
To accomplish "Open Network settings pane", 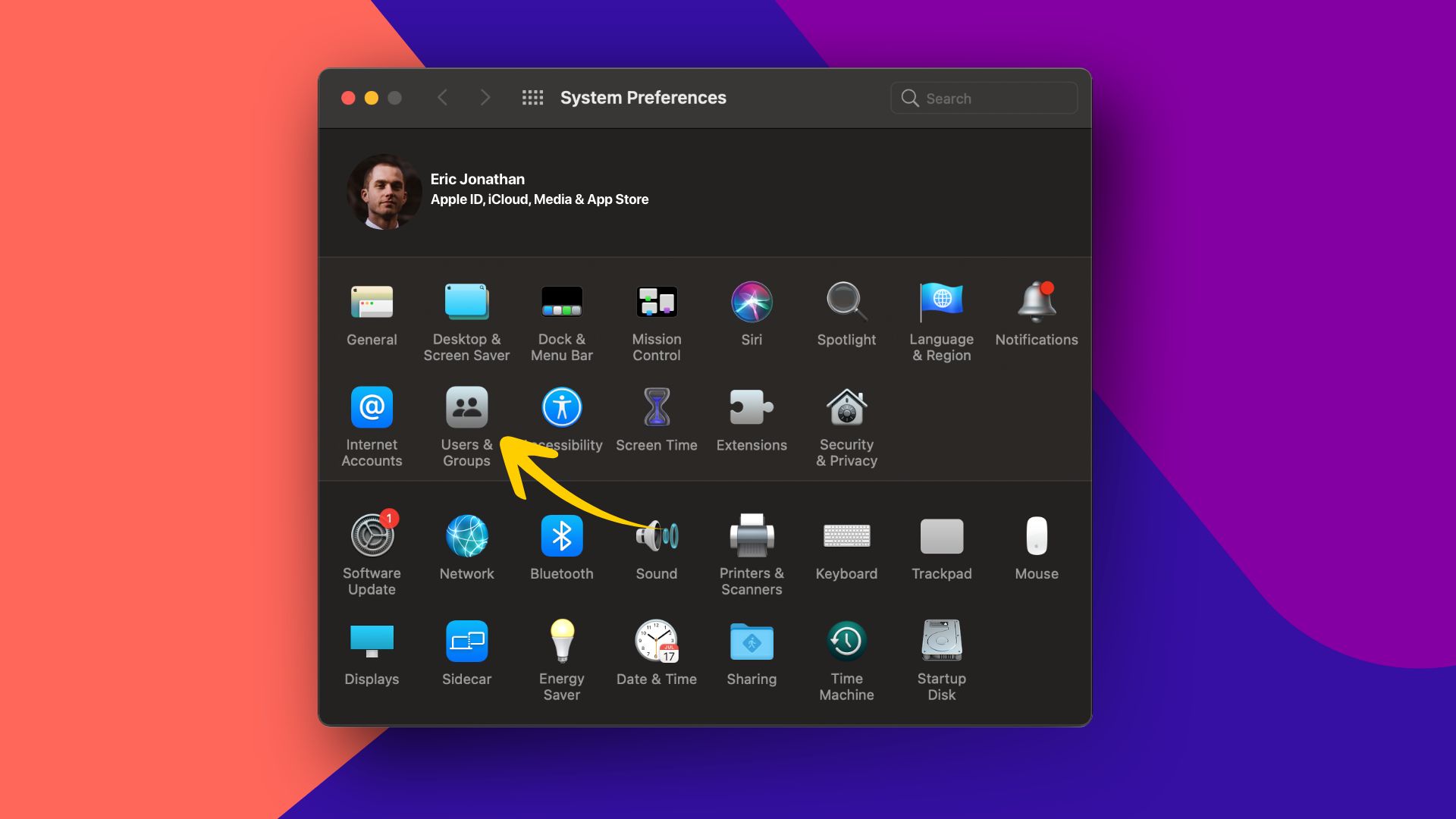I will coord(466,535).
